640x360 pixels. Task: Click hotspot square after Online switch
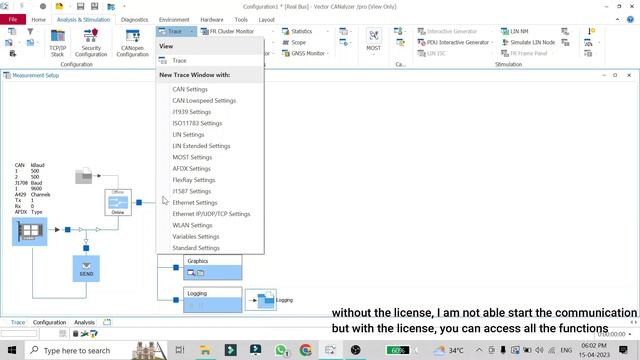point(139,202)
